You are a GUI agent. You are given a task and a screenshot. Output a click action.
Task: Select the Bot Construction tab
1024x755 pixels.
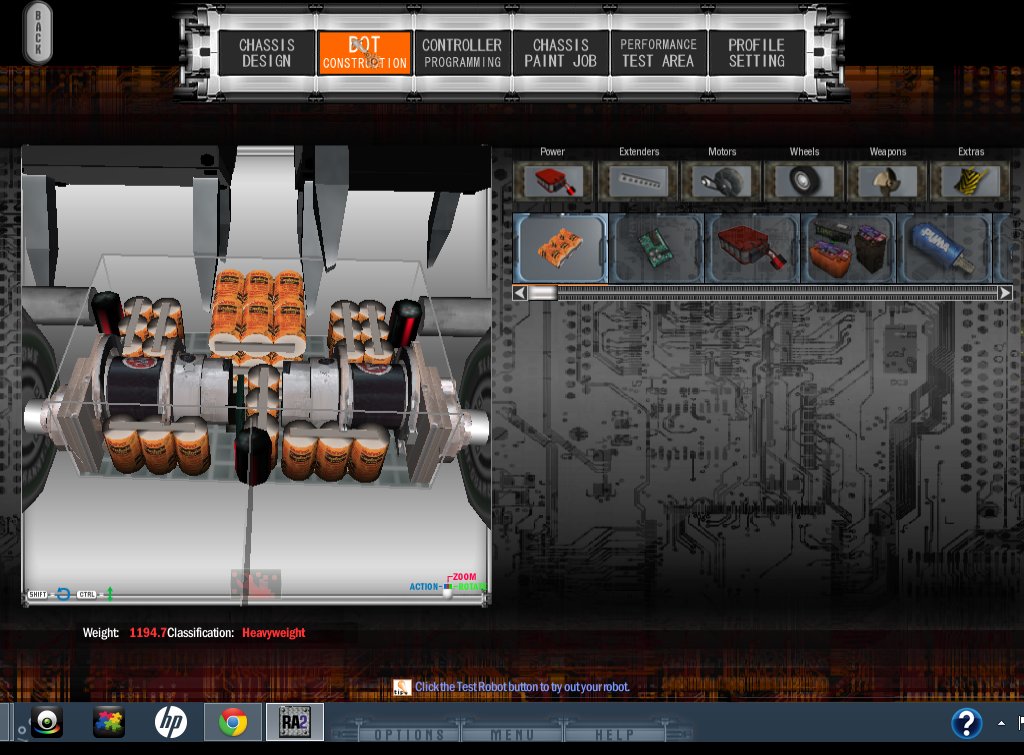[364, 53]
